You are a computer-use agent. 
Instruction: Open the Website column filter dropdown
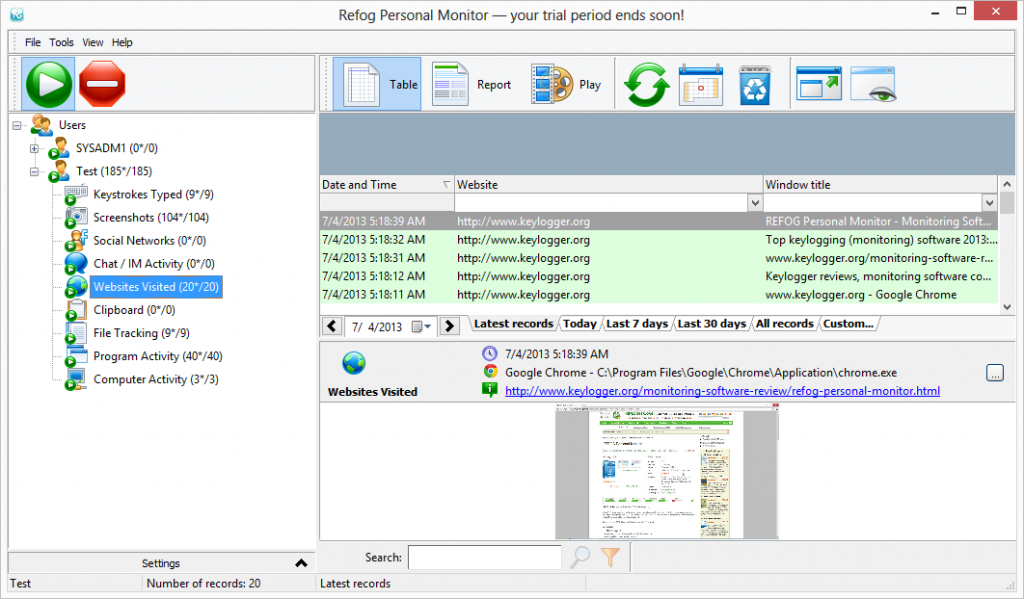tap(755, 203)
